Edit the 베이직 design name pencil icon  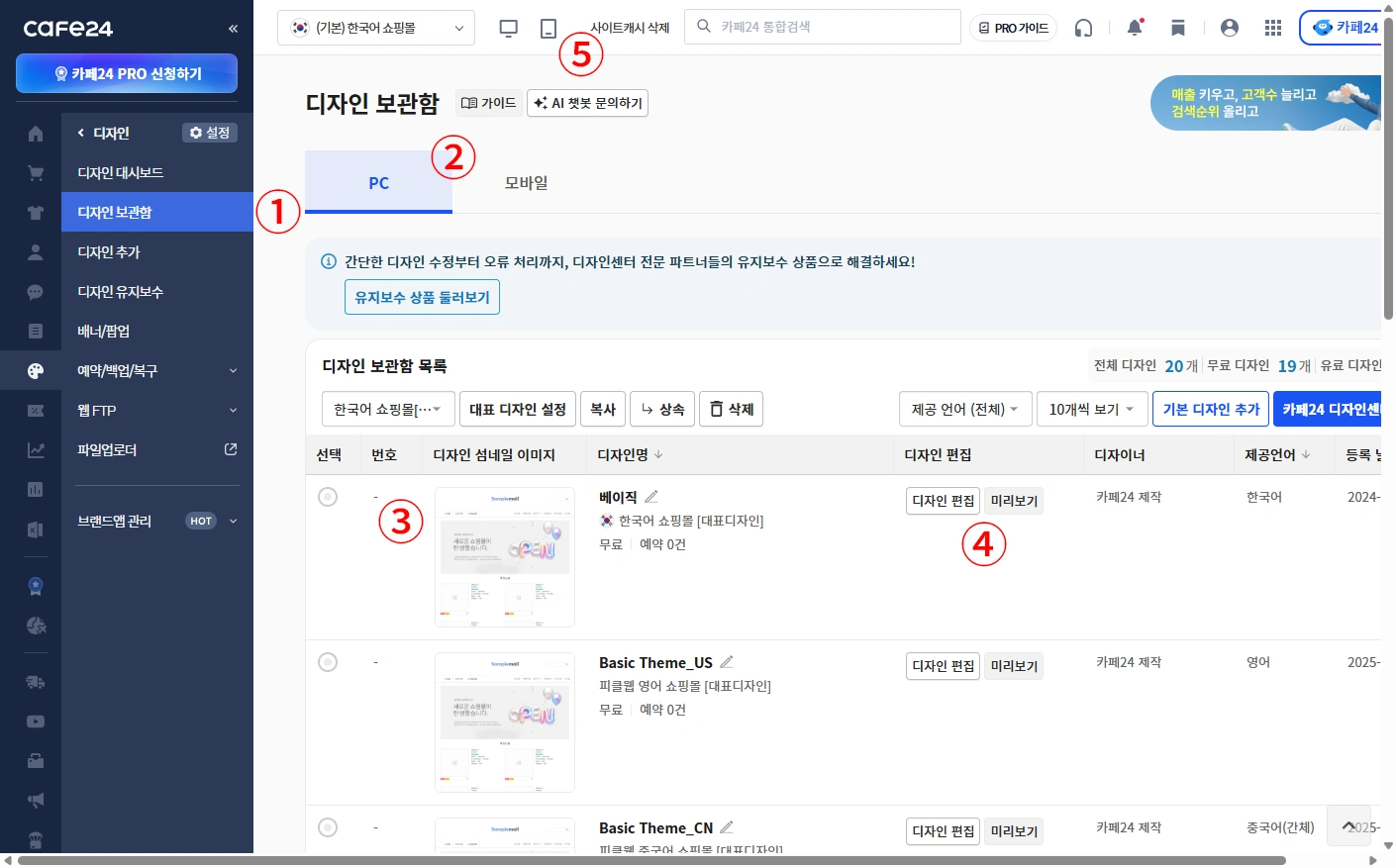(x=651, y=497)
